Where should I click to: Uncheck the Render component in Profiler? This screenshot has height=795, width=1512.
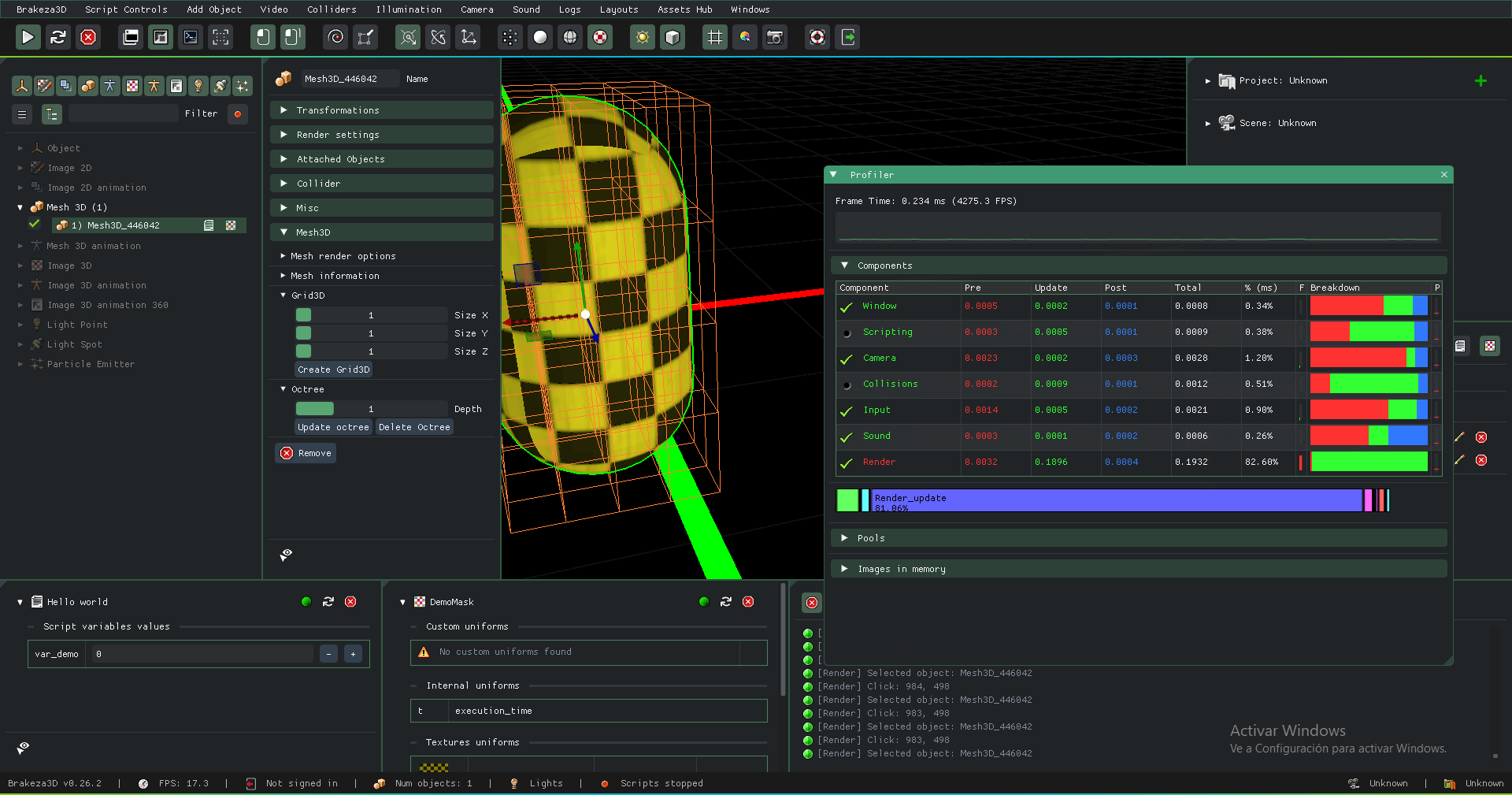tap(847, 463)
